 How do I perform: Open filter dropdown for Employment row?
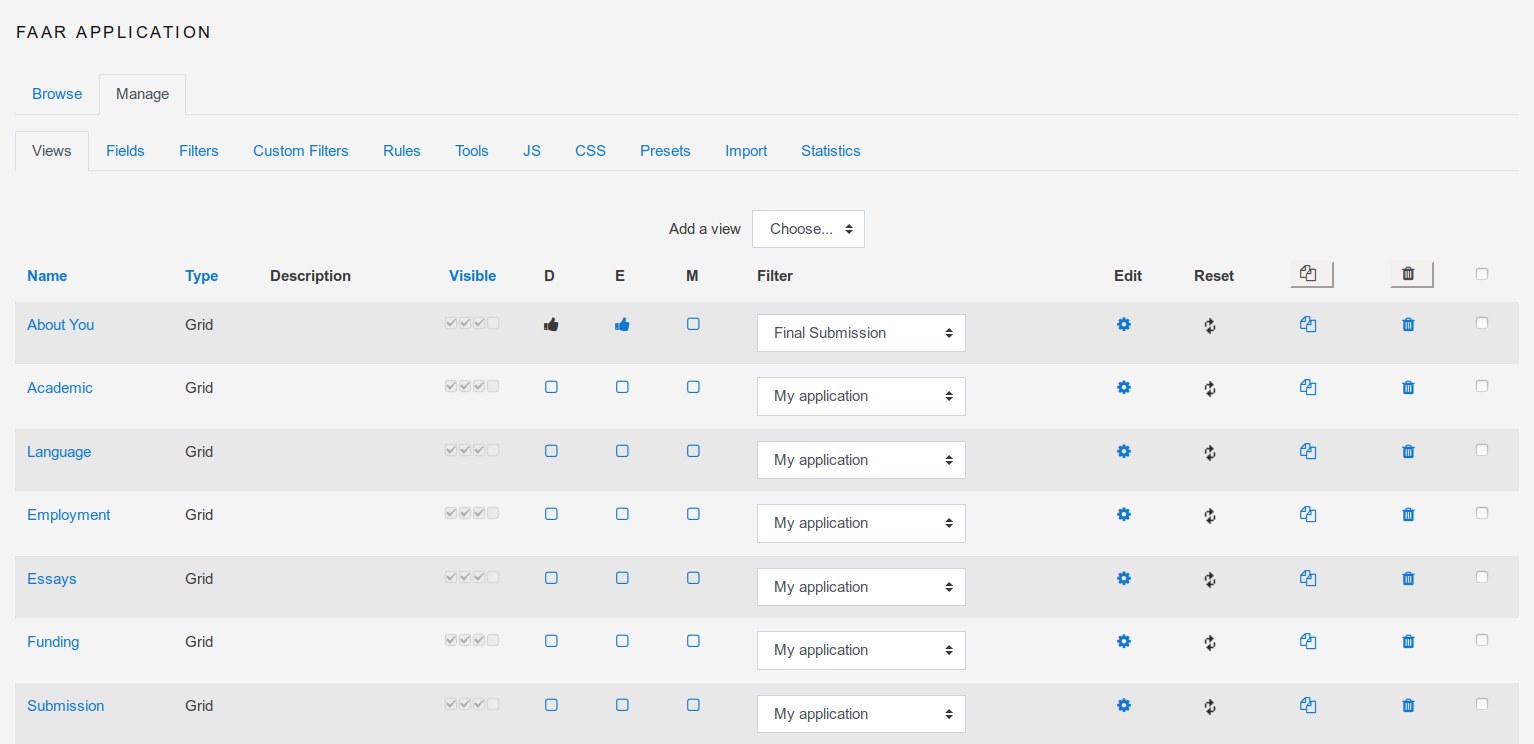coord(861,523)
